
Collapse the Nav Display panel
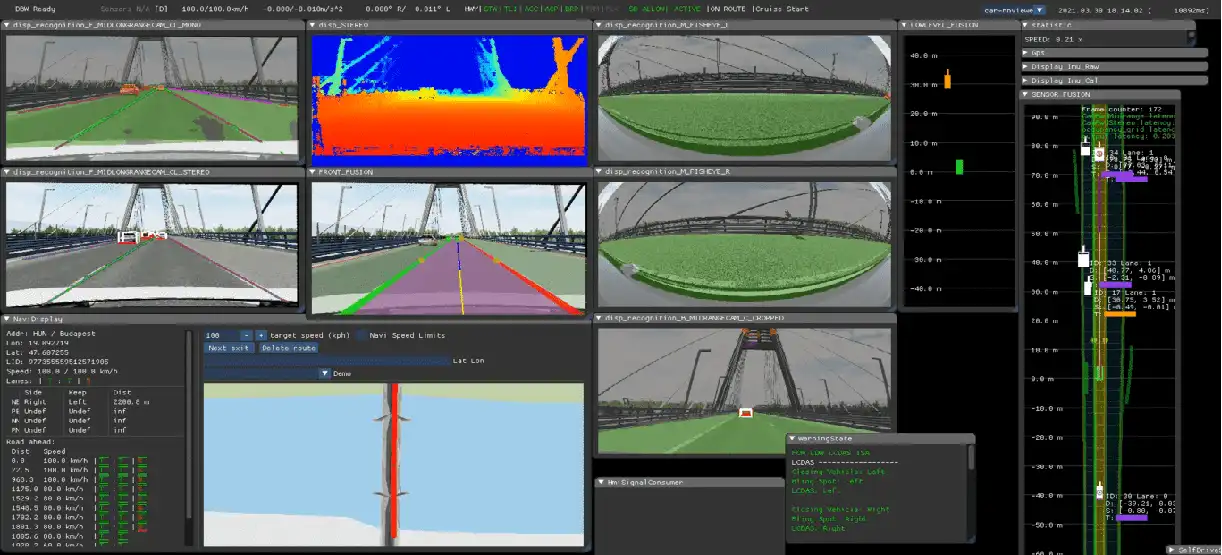(x=8, y=319)
